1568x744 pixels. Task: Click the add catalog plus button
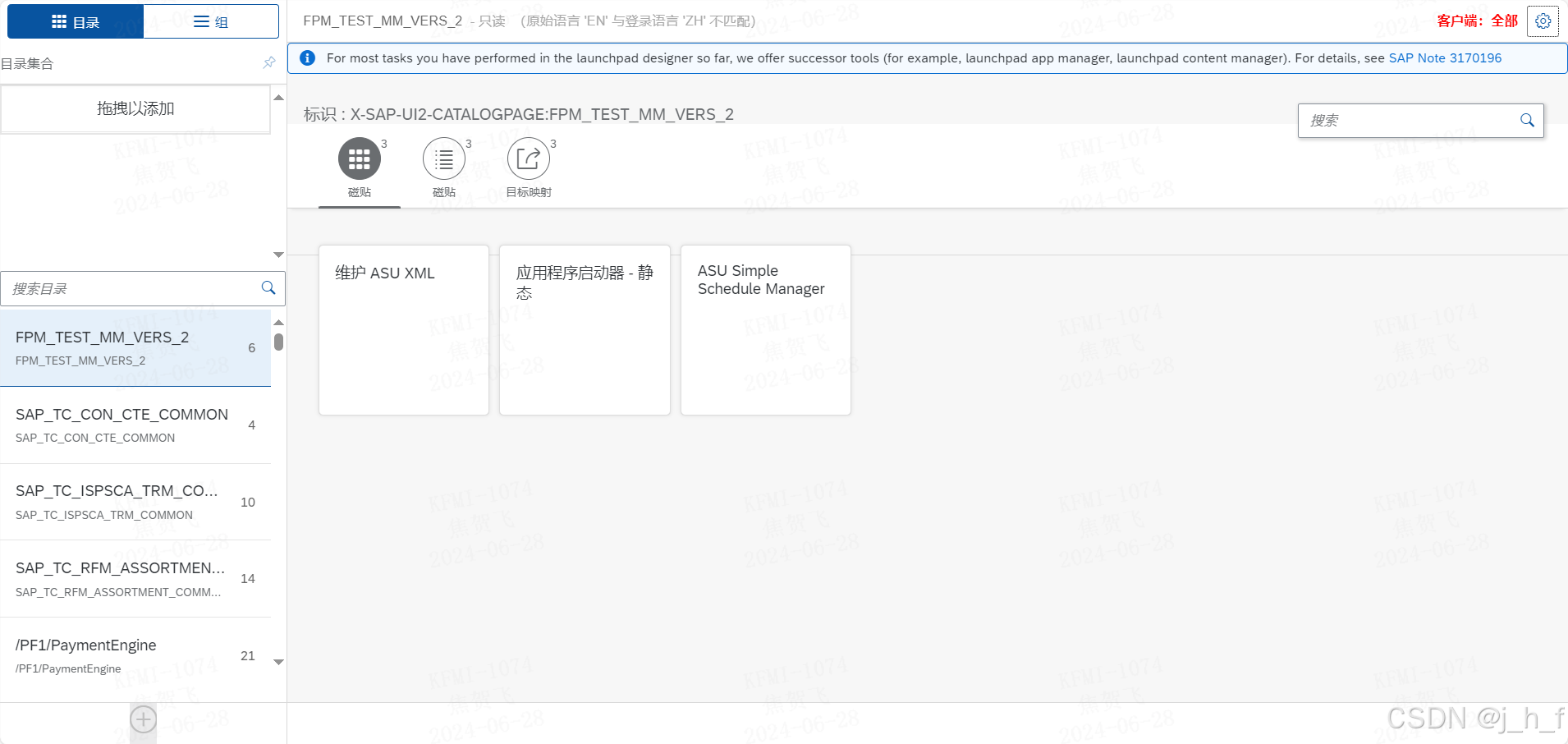pyautogui.click(x=143, y=720)
